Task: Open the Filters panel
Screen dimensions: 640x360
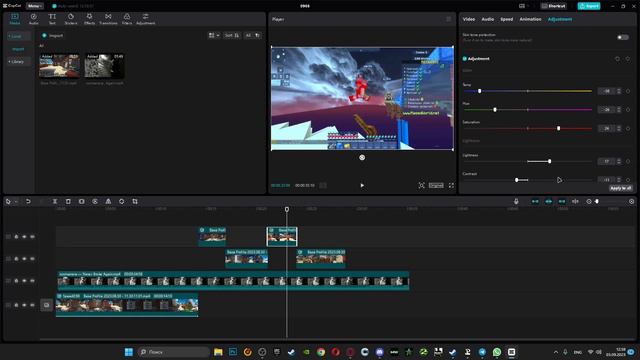Action: point(127,19)
